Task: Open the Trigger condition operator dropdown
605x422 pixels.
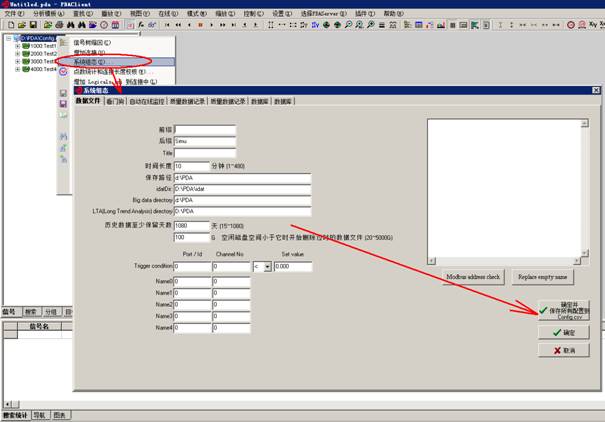Action: 267,266
